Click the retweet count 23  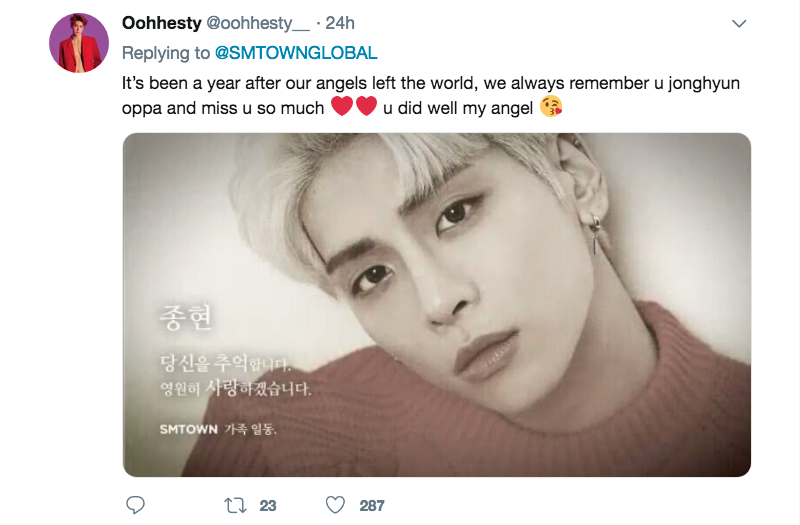click(x=268, y=506)
